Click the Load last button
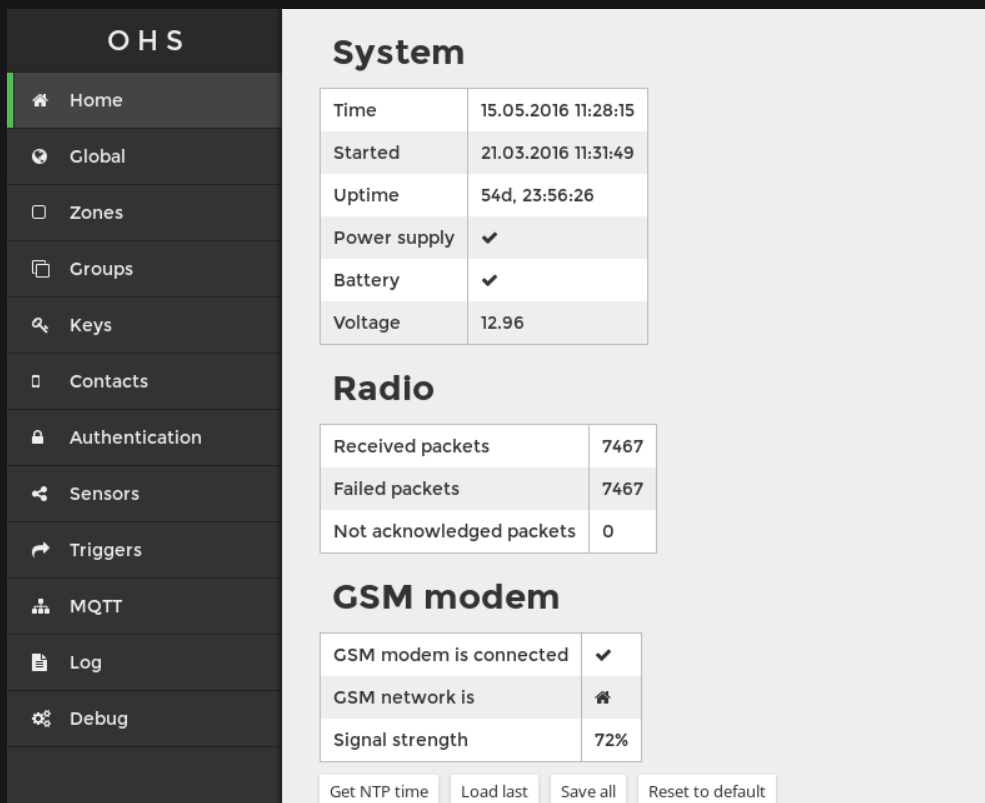The image size is (985, 803). pos(494,790)
